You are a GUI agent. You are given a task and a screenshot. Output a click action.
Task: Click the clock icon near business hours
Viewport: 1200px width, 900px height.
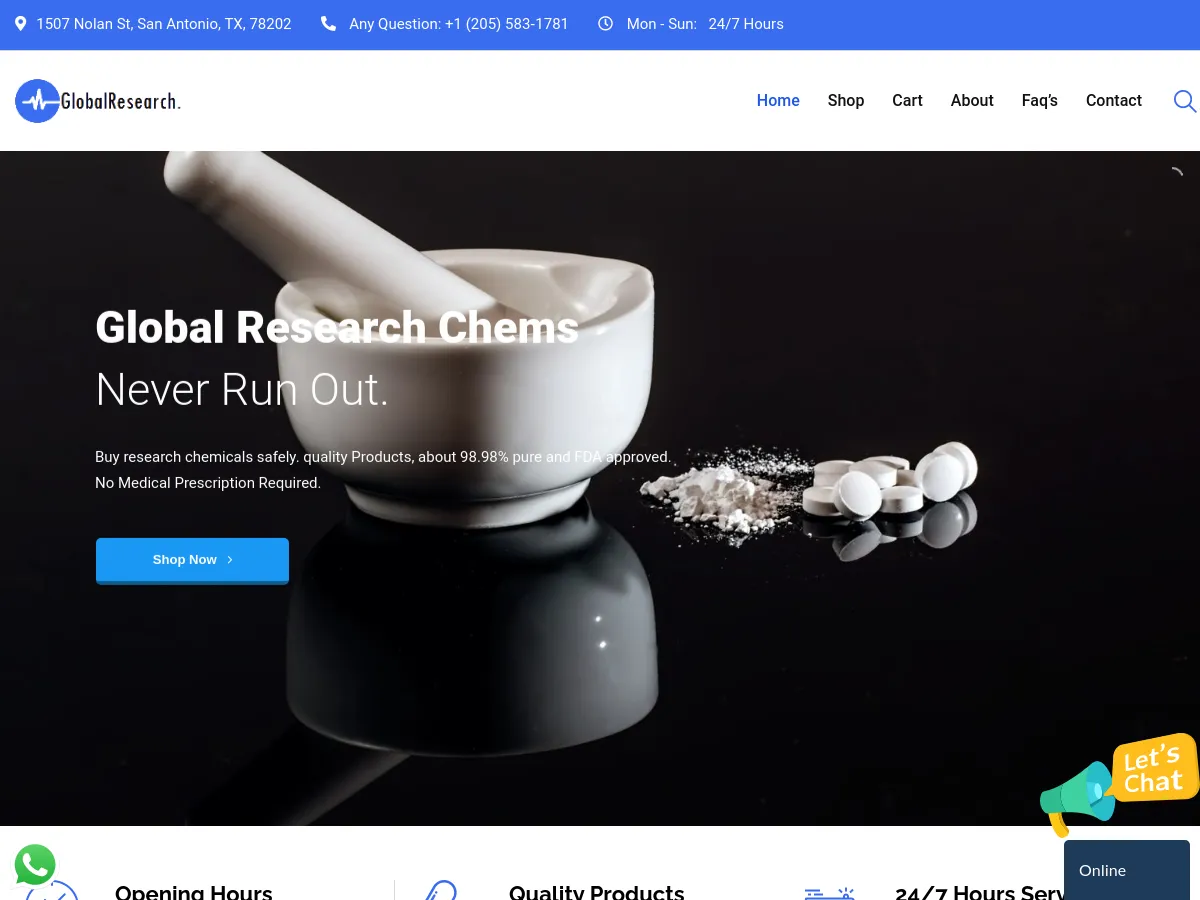click(x=605, y=23)
